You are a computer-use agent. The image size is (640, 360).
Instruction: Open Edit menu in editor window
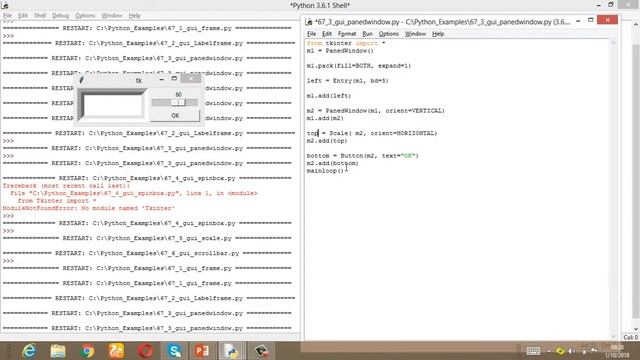pos(327,34)
